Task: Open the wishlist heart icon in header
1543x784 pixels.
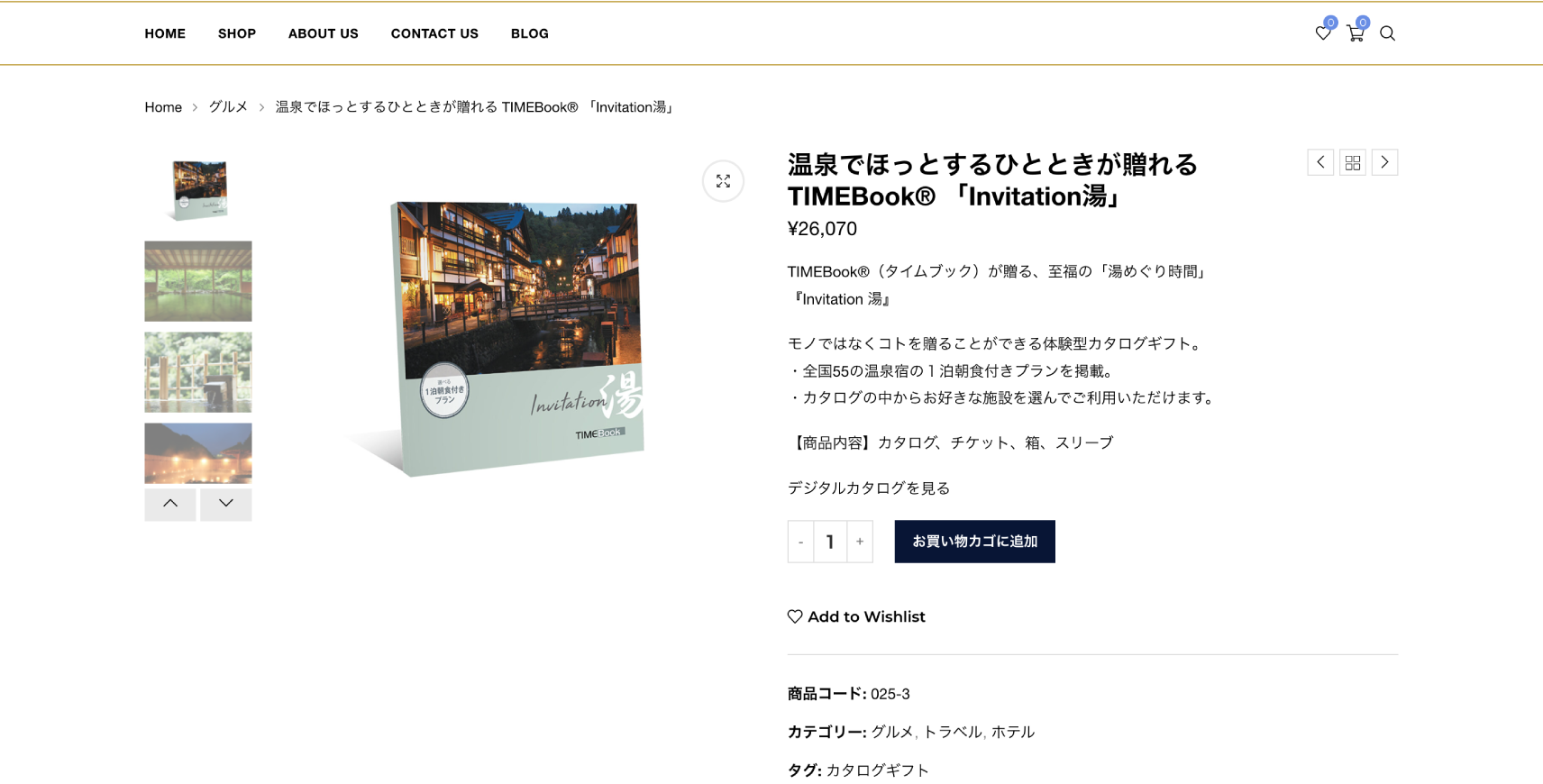Action: (1322, 33)
